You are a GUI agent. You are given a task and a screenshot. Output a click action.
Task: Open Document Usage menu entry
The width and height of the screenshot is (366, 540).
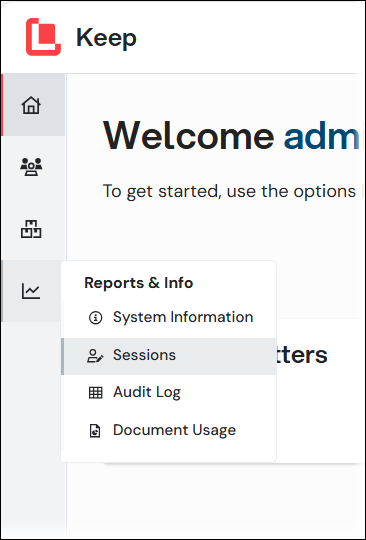pyautogui.click(x=169, y=430)
